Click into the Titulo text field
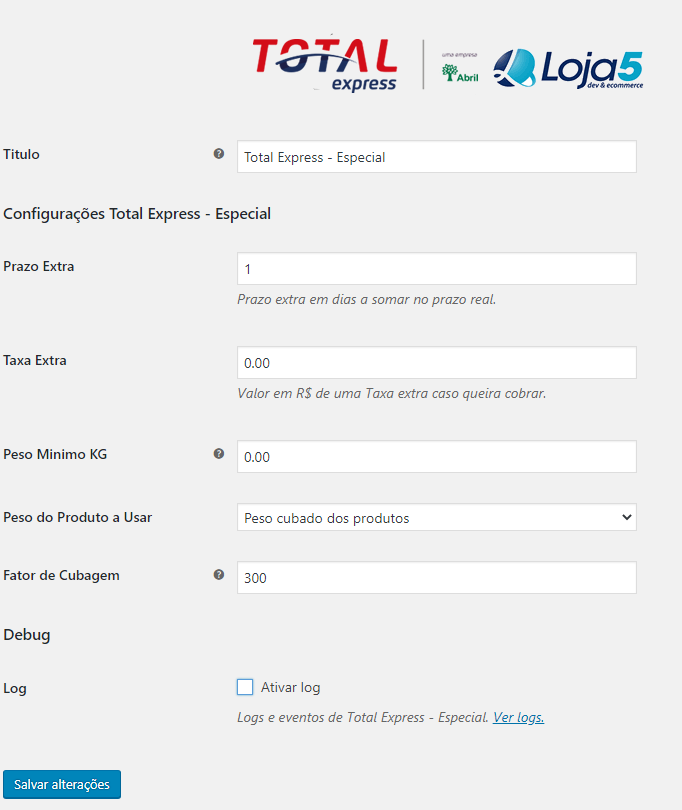This screenshot has width=682, height=810. [437, 157]
